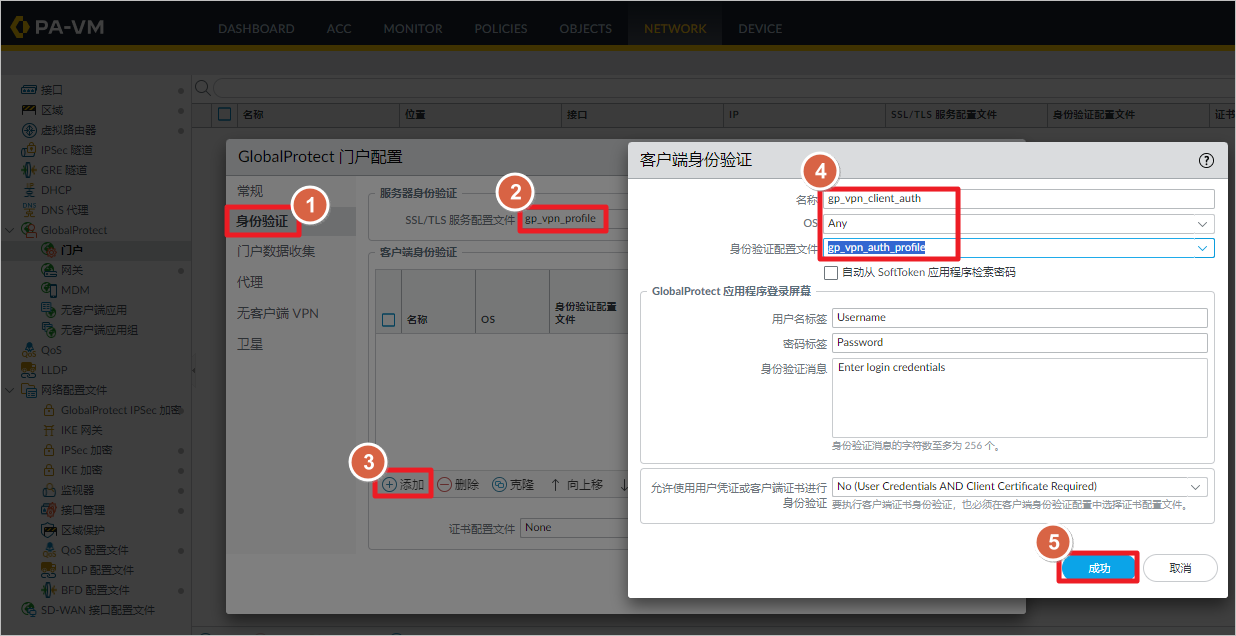This screenshot has width=1236, height=636.
Task: Click the 无客户端应用 icon
Action: [49, 310]
